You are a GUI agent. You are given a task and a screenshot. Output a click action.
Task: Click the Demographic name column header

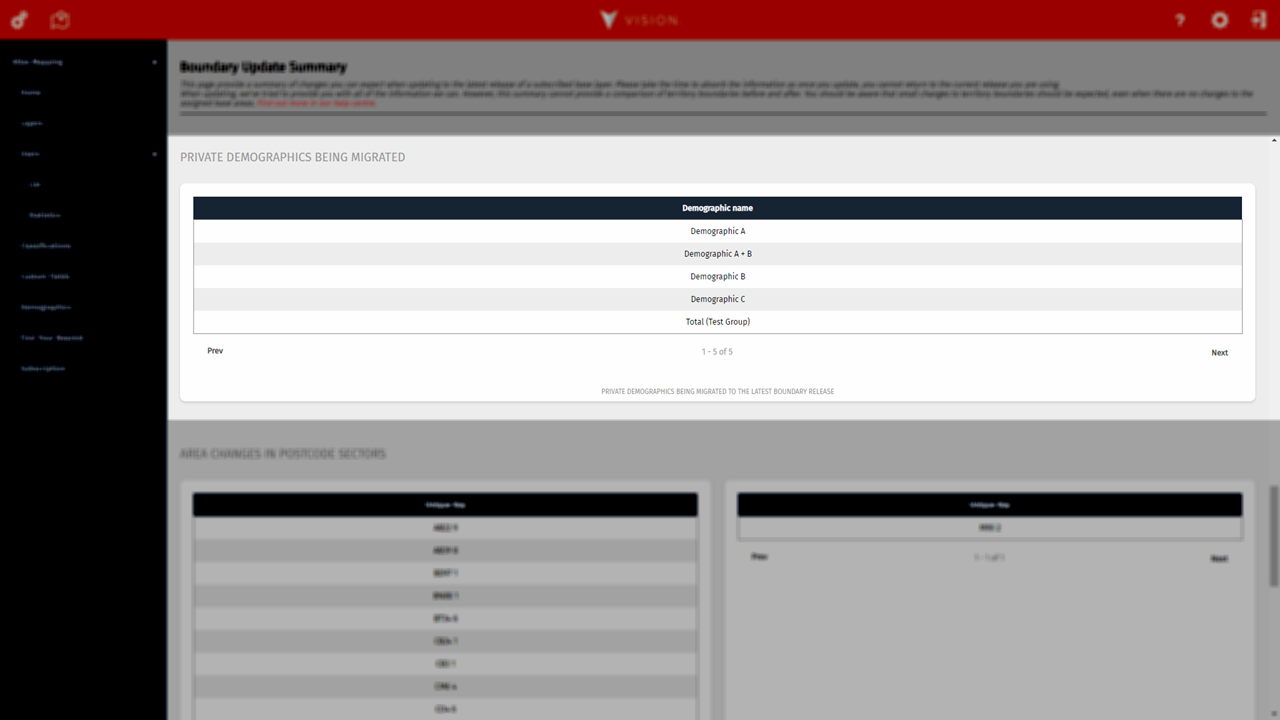click(717, 208)
